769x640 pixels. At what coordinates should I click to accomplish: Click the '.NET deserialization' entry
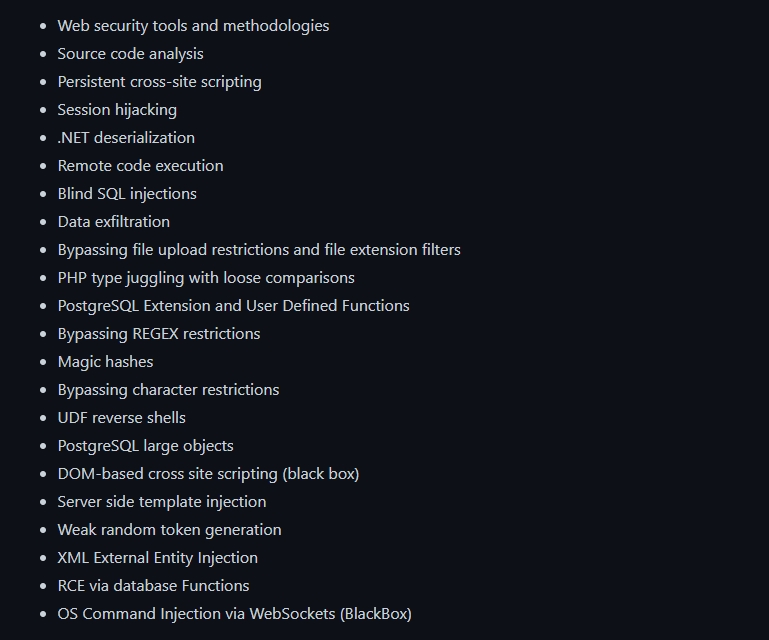pyautogui.click(x=126, y=138)
